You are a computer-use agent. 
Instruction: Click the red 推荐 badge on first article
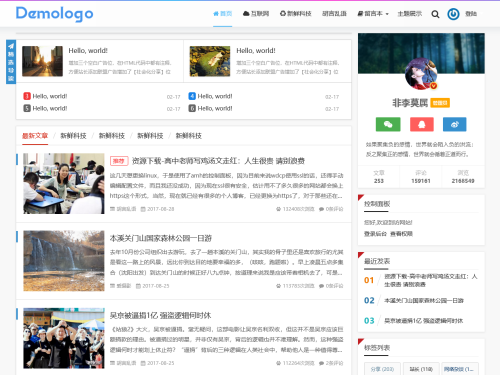click(x=119, y=161)
